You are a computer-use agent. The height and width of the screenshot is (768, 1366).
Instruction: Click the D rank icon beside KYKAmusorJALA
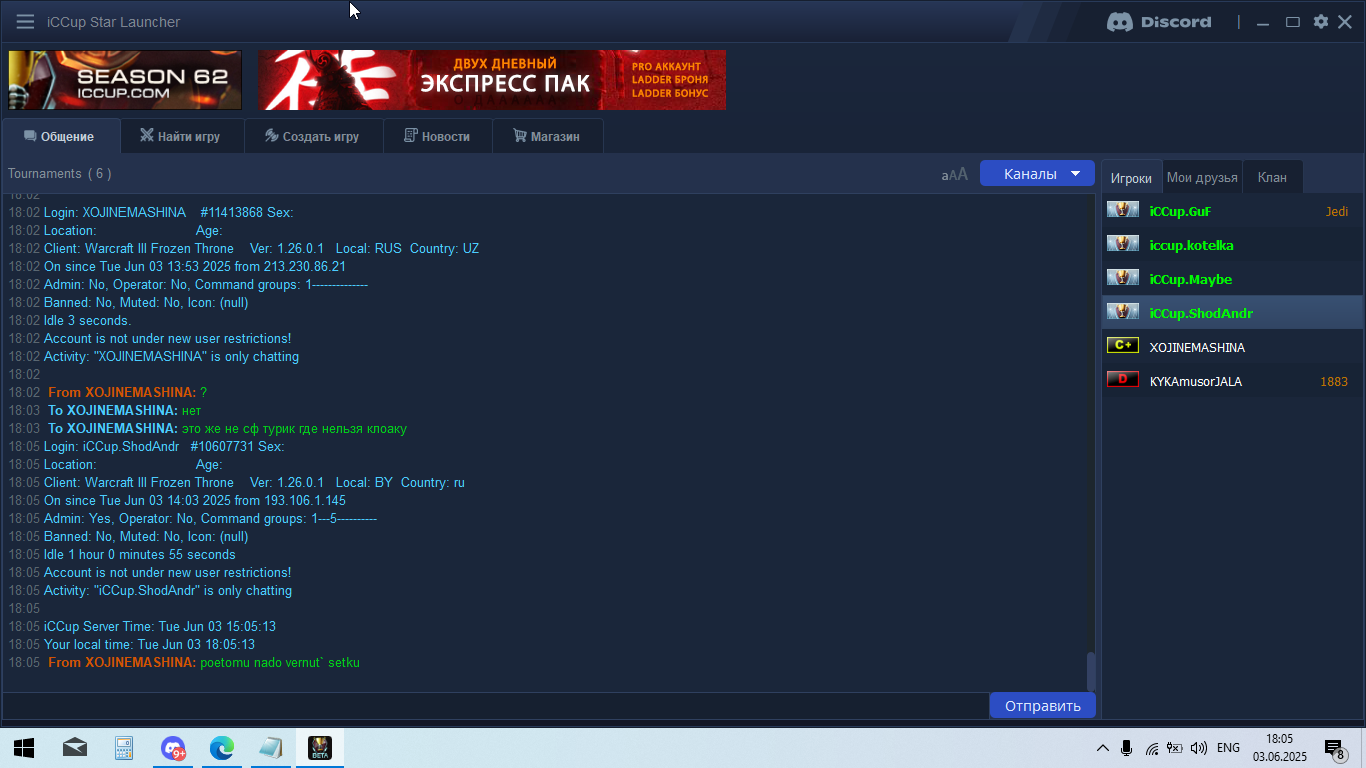pyautogui.click(x=1123, y=380)
